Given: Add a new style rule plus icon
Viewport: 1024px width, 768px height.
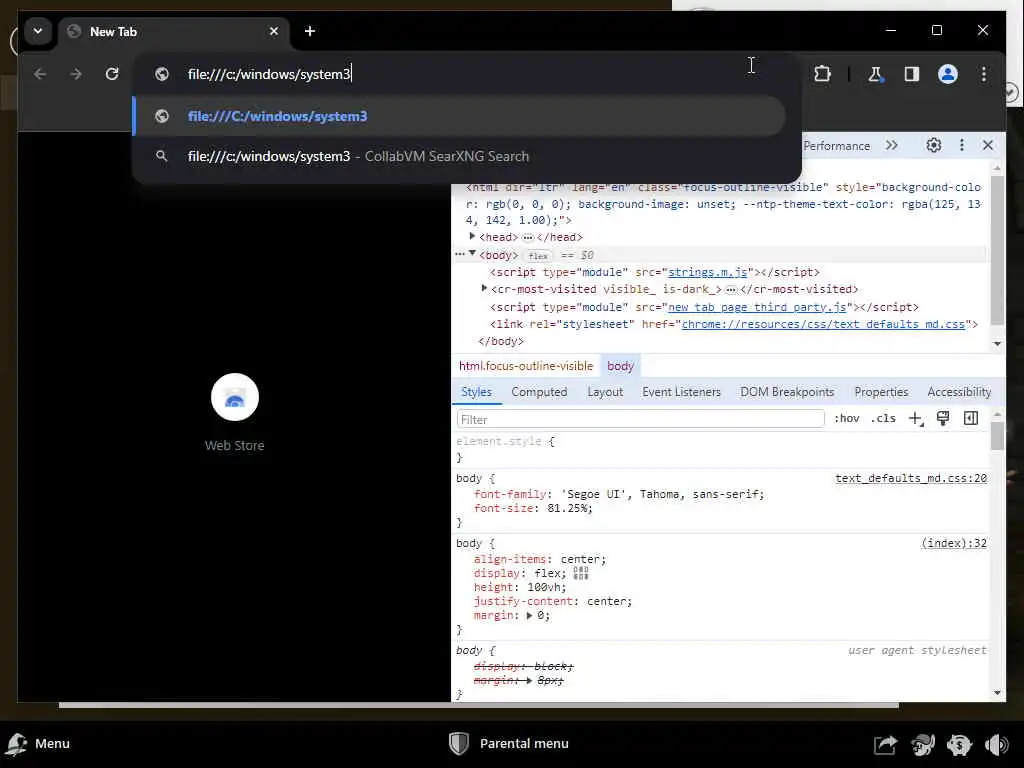Looking at the screenshot, I should [x=916, y=419].
